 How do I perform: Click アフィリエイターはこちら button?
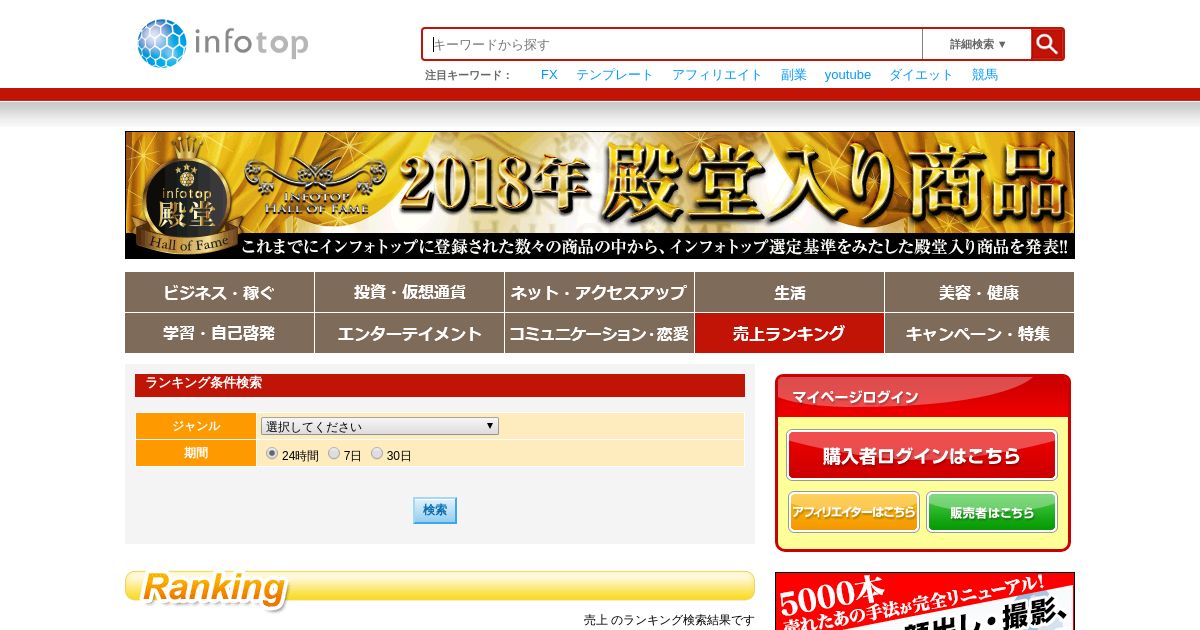[854, 512]
